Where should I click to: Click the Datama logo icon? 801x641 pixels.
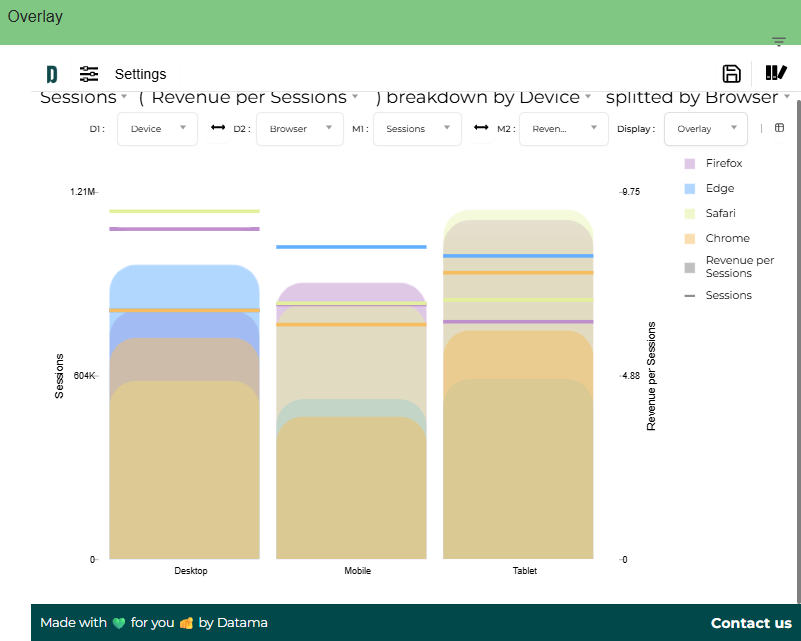click(x=51, y=73)
